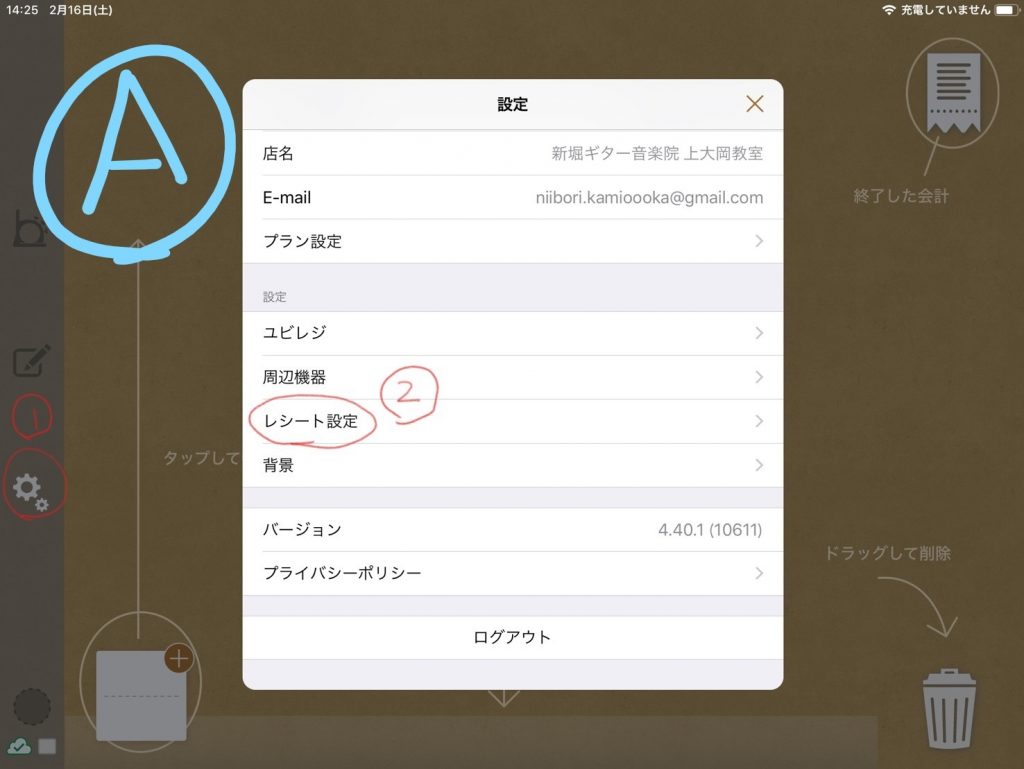Close the 設定 dialog with X
1024x769 pixels.
tap(755, 104)
